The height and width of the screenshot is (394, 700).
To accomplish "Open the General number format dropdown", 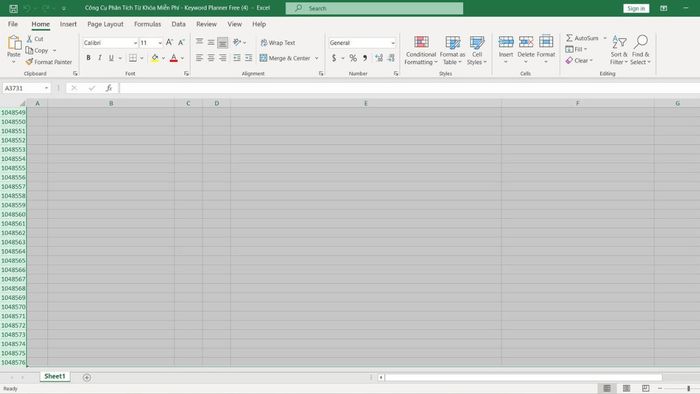I will 393,43.
